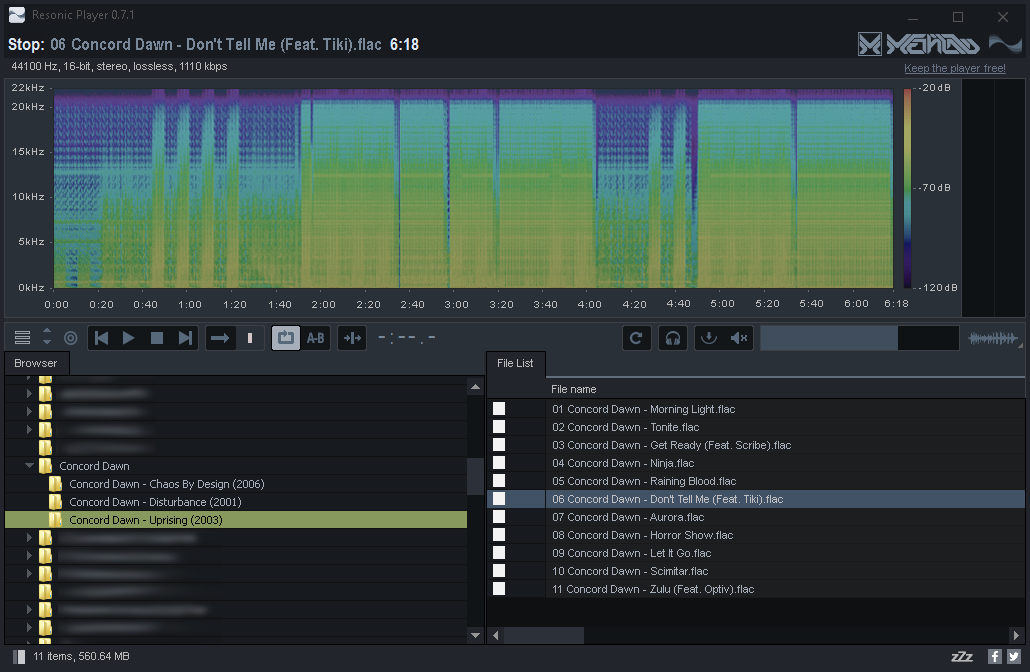Image resolution: width=1030 pixels, height=672 pixels.
Task: Open the Facebook icon in status bar
Action: (995, 656)
